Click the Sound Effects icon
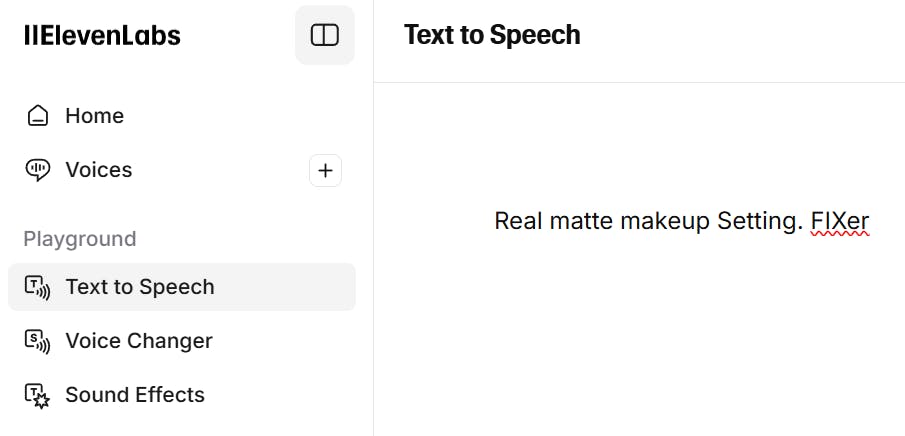 point(38,395)
